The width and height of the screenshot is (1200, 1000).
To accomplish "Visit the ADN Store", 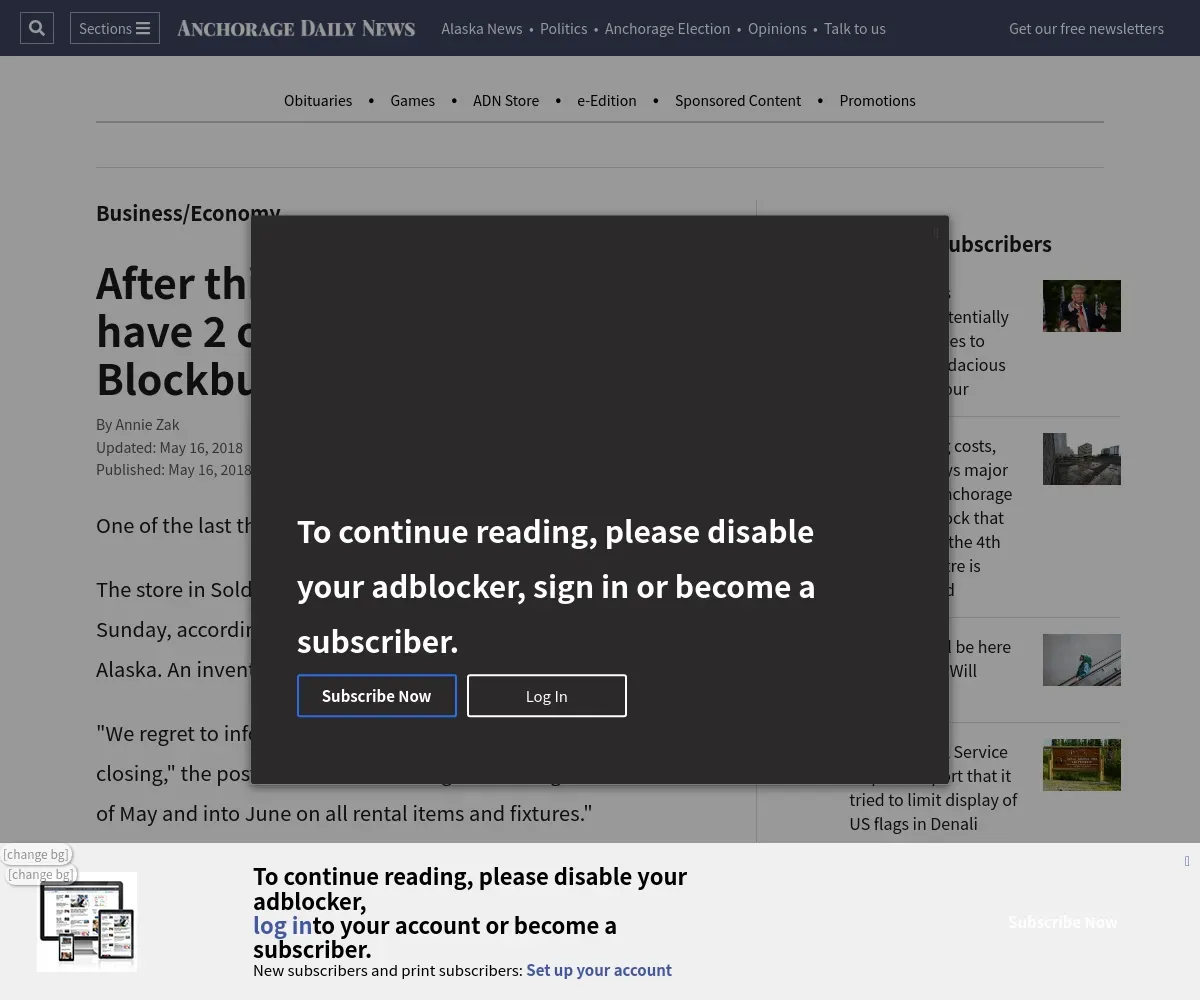I will (506, 100).
